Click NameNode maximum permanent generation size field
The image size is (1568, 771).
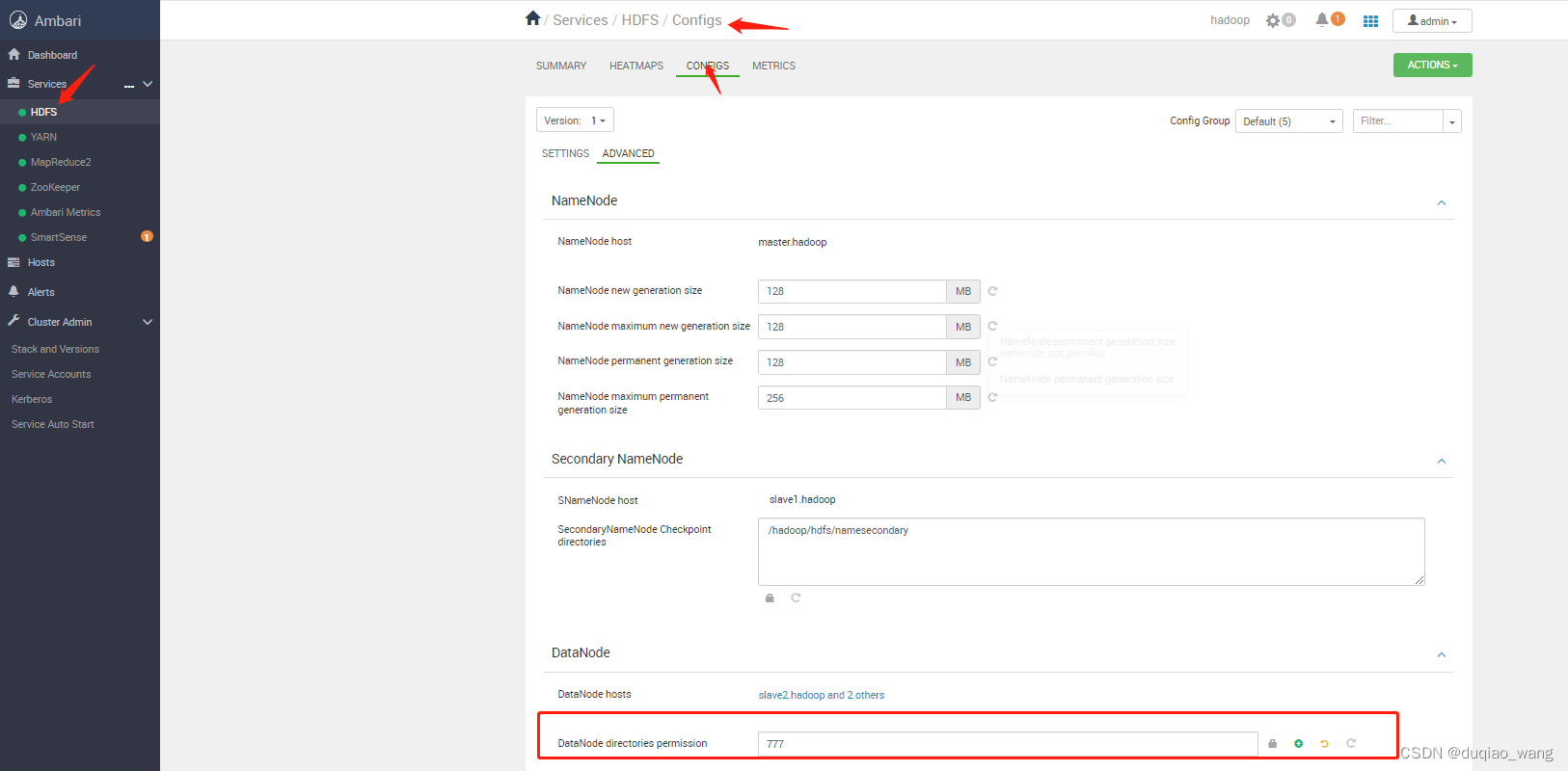click(852, 398)
